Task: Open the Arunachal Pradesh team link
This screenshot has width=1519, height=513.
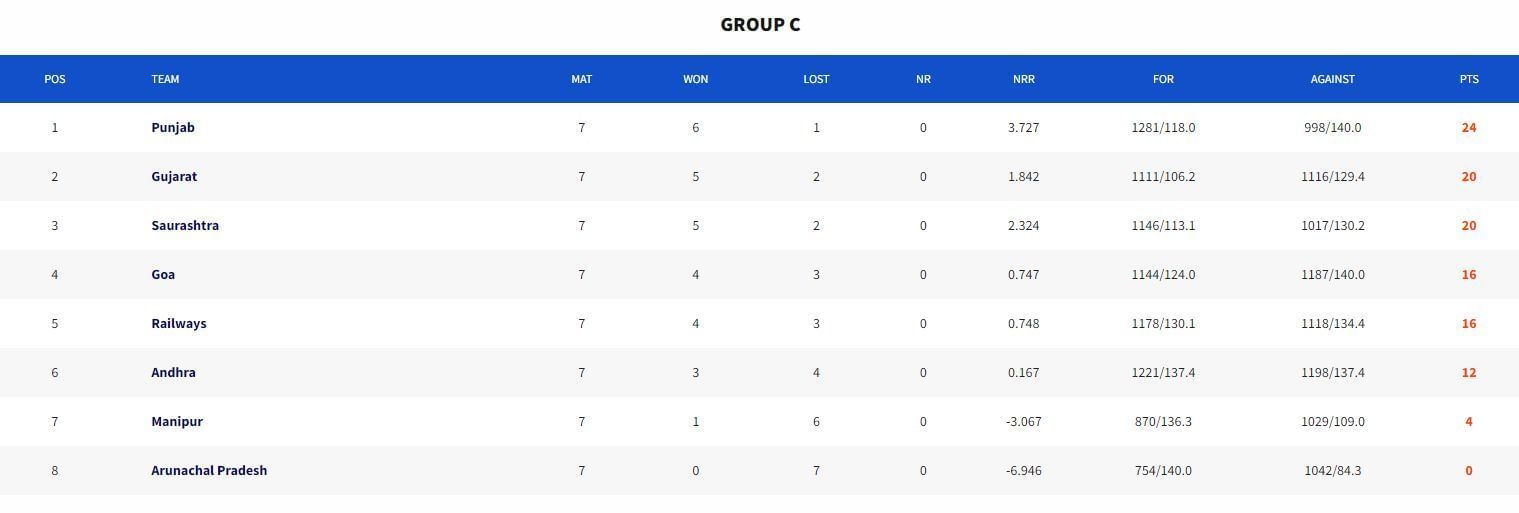Action: coord(209,471)
